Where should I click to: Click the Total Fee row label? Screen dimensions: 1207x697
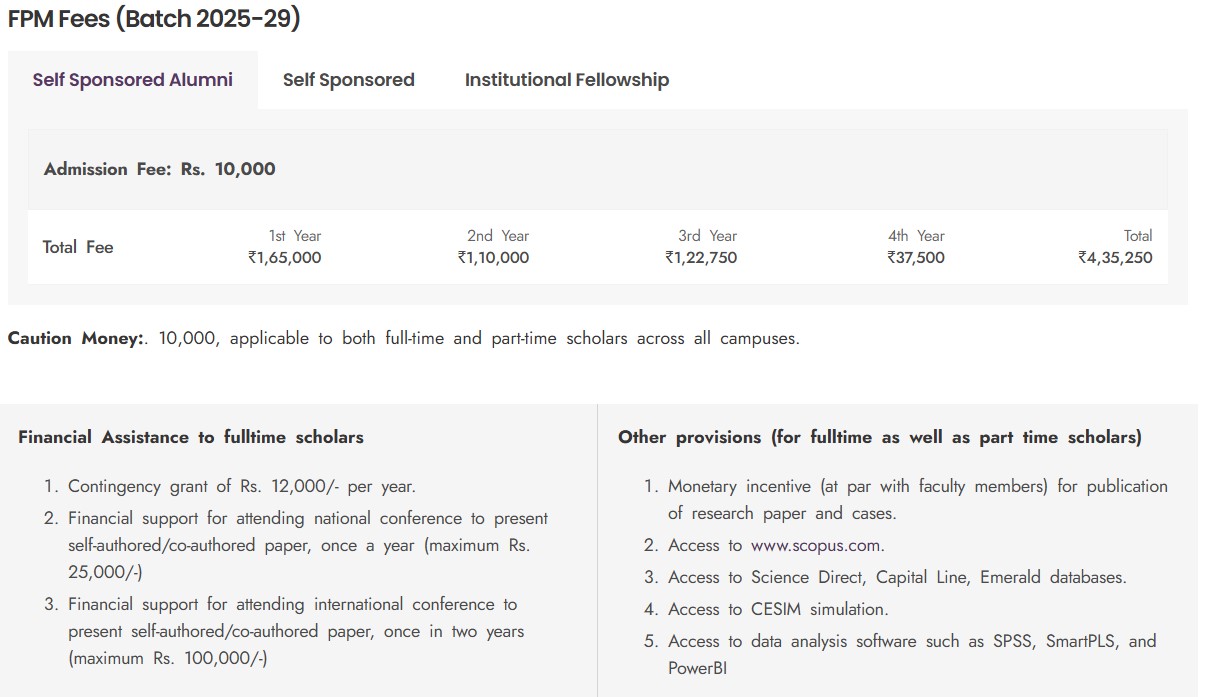pyautogui.click(x=78, y=247)
